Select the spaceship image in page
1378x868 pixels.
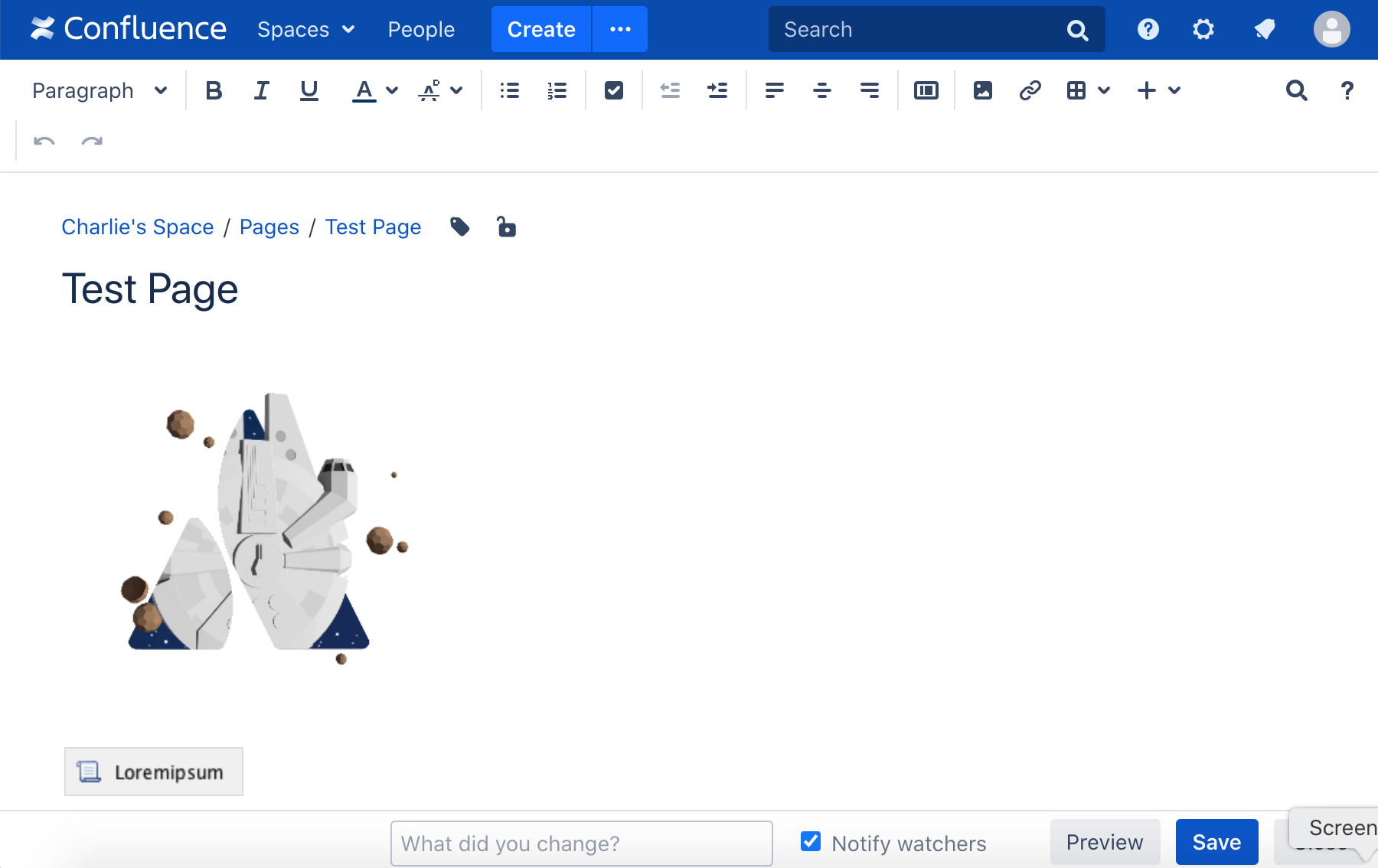265,528
